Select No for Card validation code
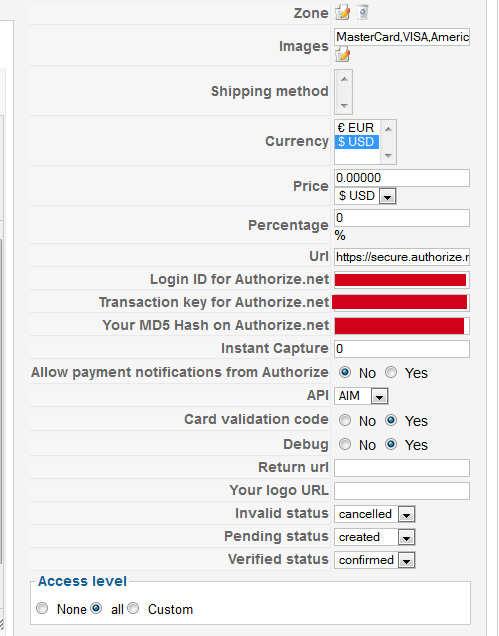Screen dimensions: 499x636 click(345, 420)
